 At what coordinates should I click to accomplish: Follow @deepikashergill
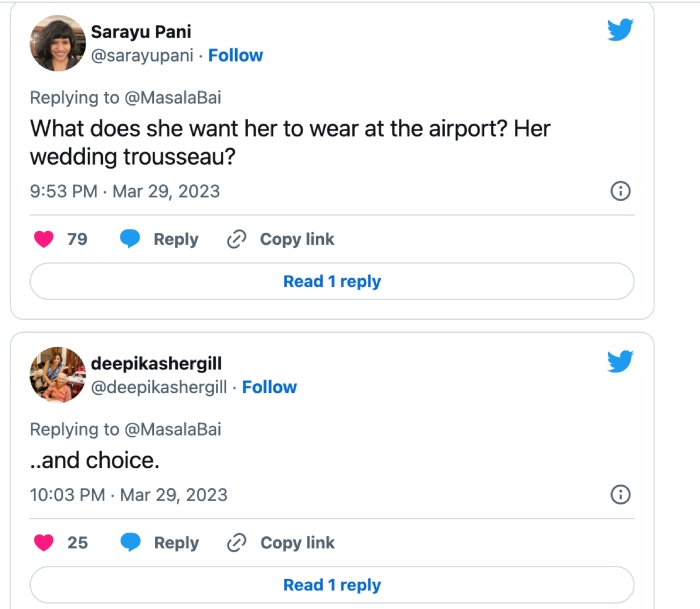pos(269,387)
